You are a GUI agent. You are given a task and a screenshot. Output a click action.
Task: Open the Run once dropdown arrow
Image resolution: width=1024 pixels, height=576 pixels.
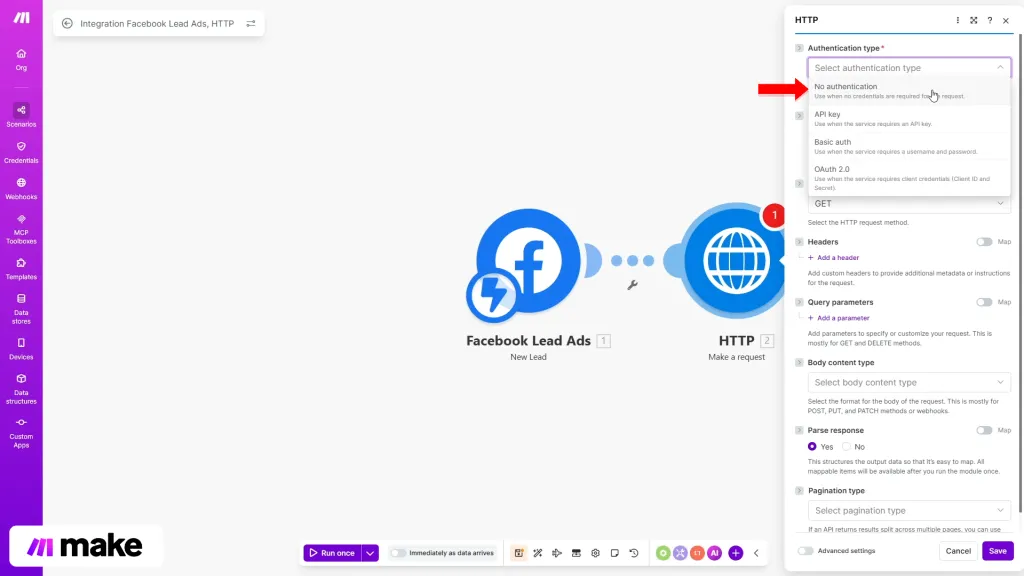tap(370, 553)
